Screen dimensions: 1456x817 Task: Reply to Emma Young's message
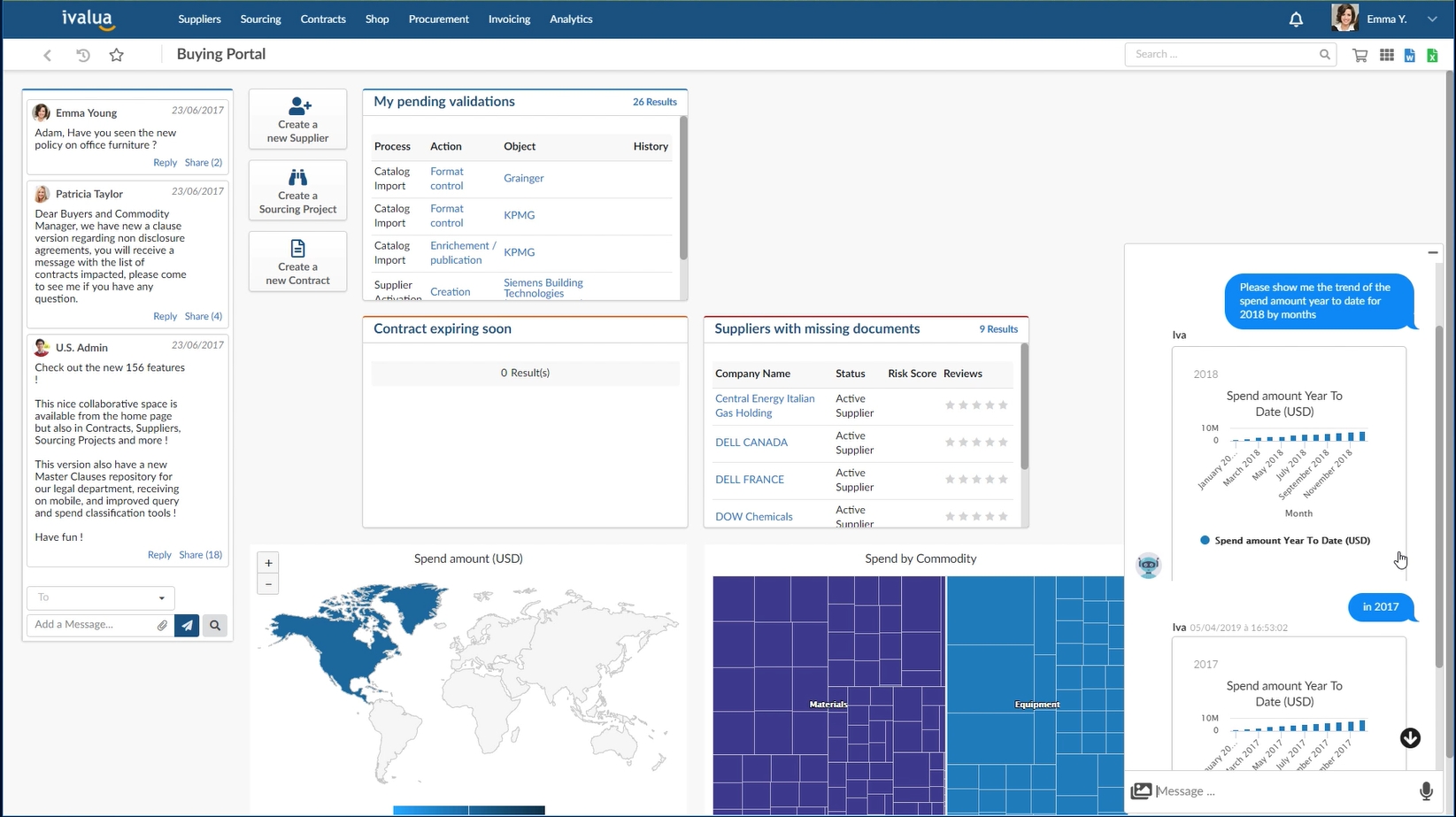click(x=165, y=163)
